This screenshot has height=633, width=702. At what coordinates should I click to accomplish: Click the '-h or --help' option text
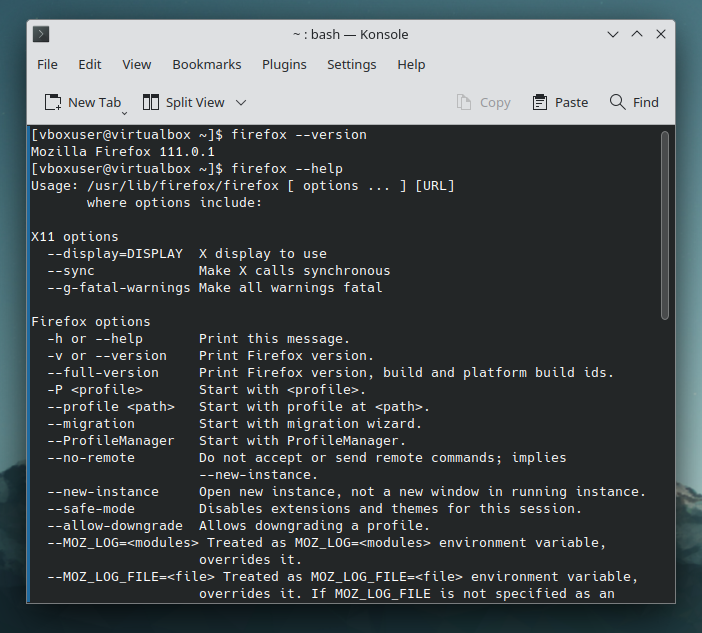pyautogui.click(x=95, y=339)
